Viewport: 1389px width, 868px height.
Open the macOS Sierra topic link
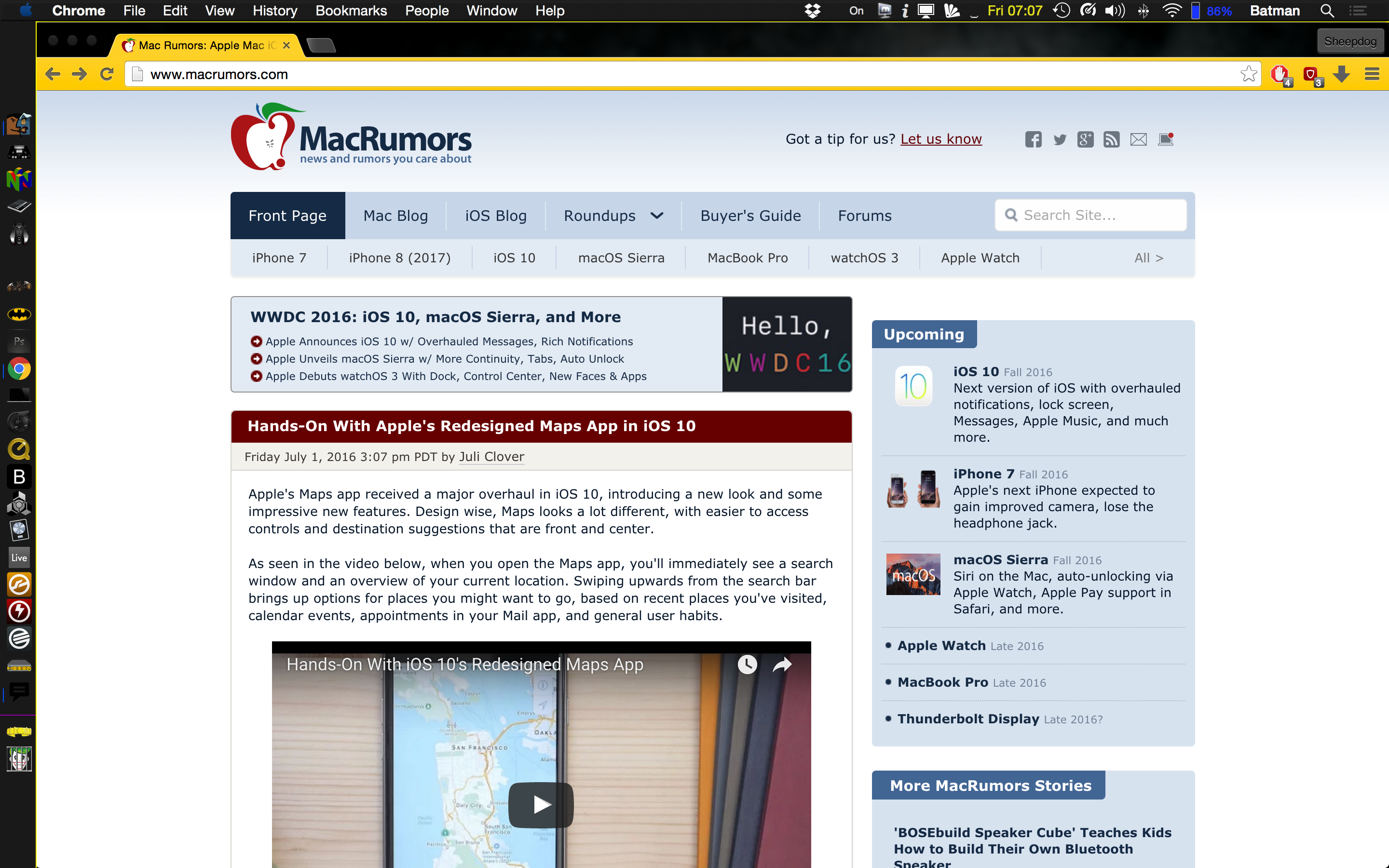621,258
